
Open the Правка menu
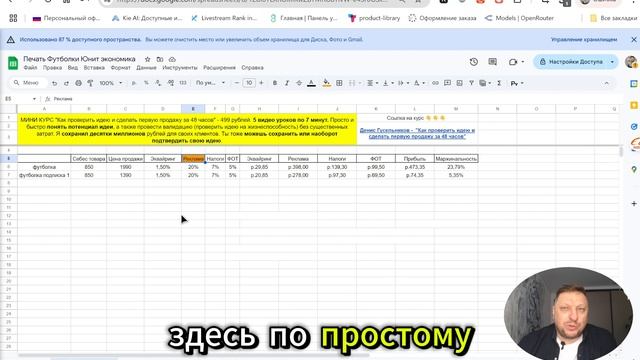pos(52,68)
